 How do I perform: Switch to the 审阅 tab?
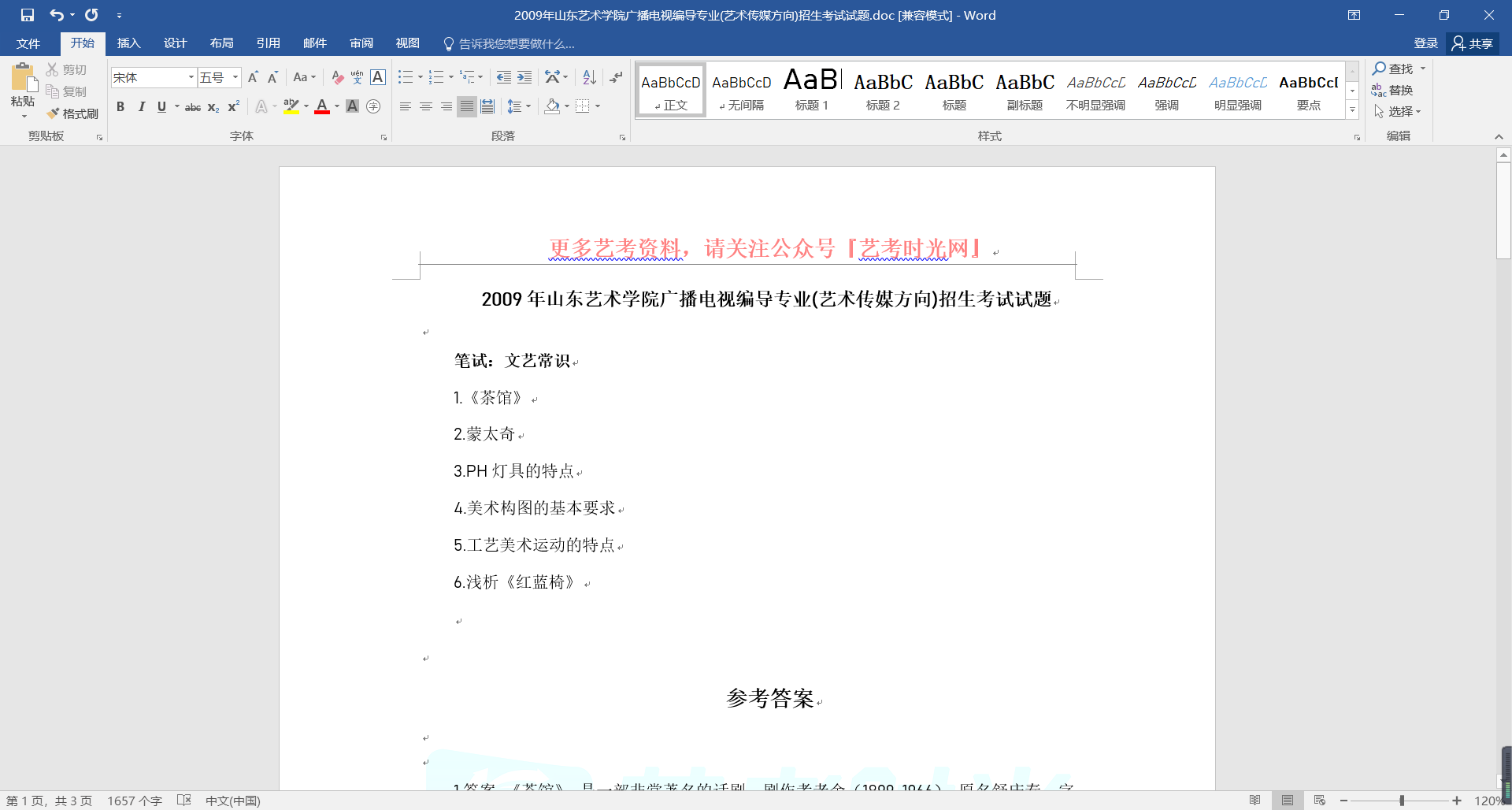point(361,43)
